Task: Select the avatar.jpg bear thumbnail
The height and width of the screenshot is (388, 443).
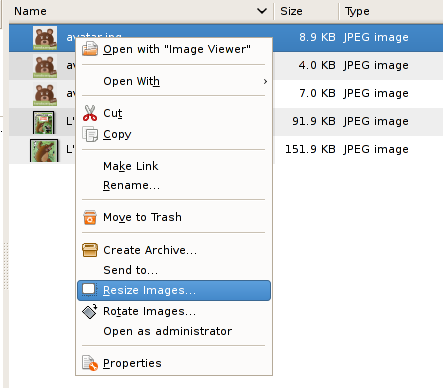Action: tap(45, 38)
